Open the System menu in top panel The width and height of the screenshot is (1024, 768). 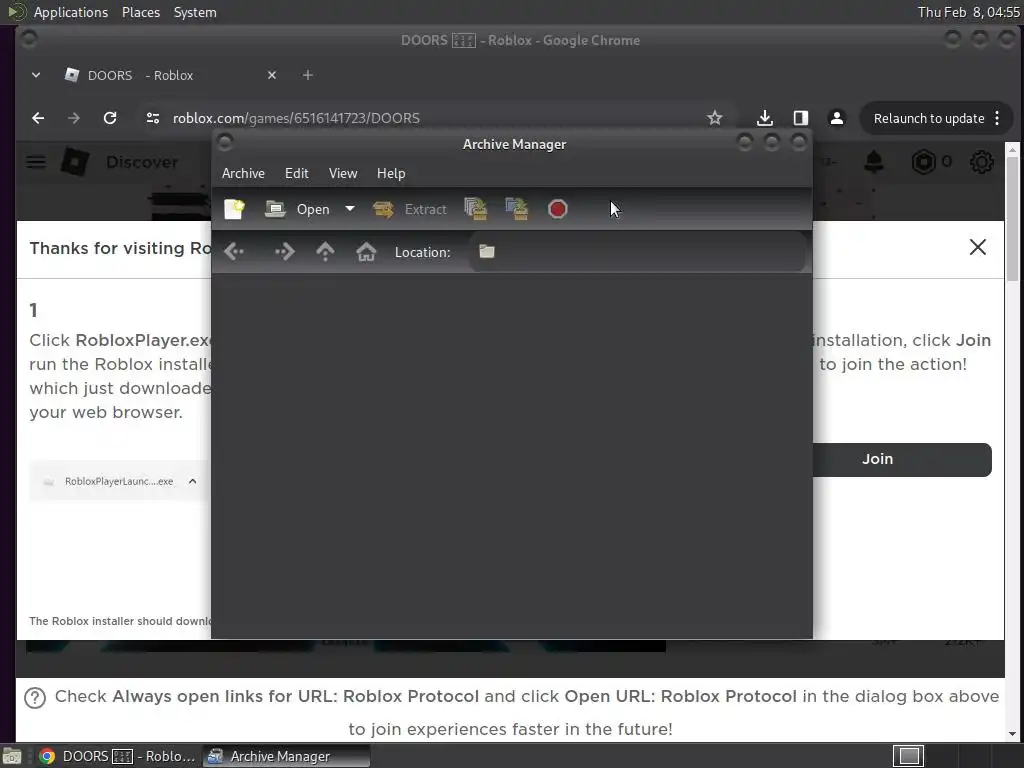pos(195,12)
